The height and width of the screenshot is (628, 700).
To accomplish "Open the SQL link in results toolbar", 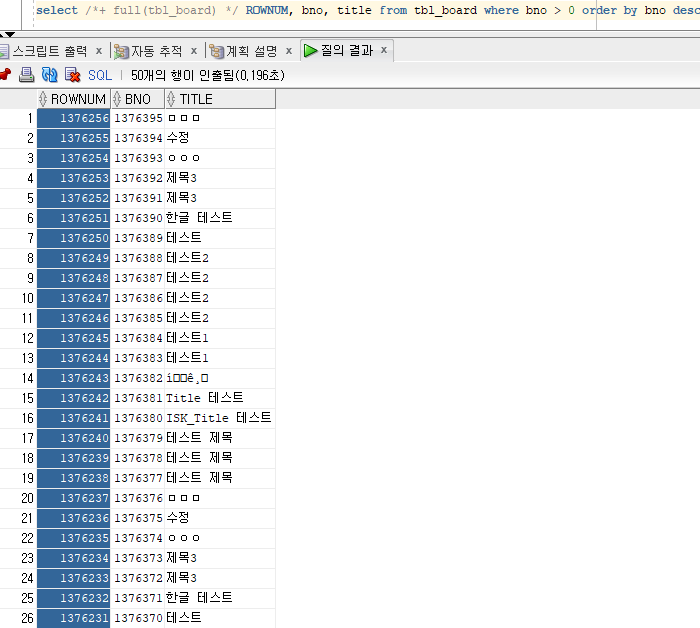I will tap(100, 75).
